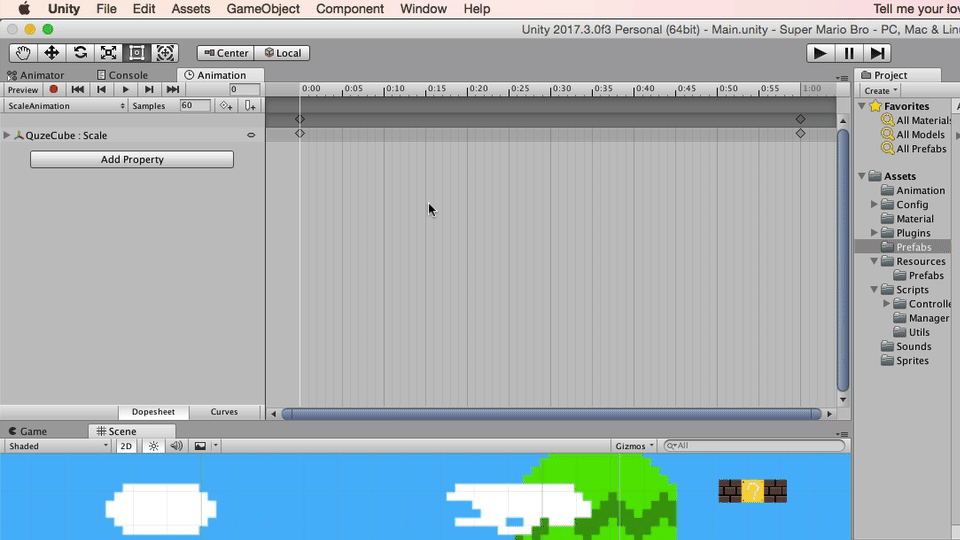Expand the Plugins folder
The height and width of the screenshot is (540, 960).
click(874, 233)
